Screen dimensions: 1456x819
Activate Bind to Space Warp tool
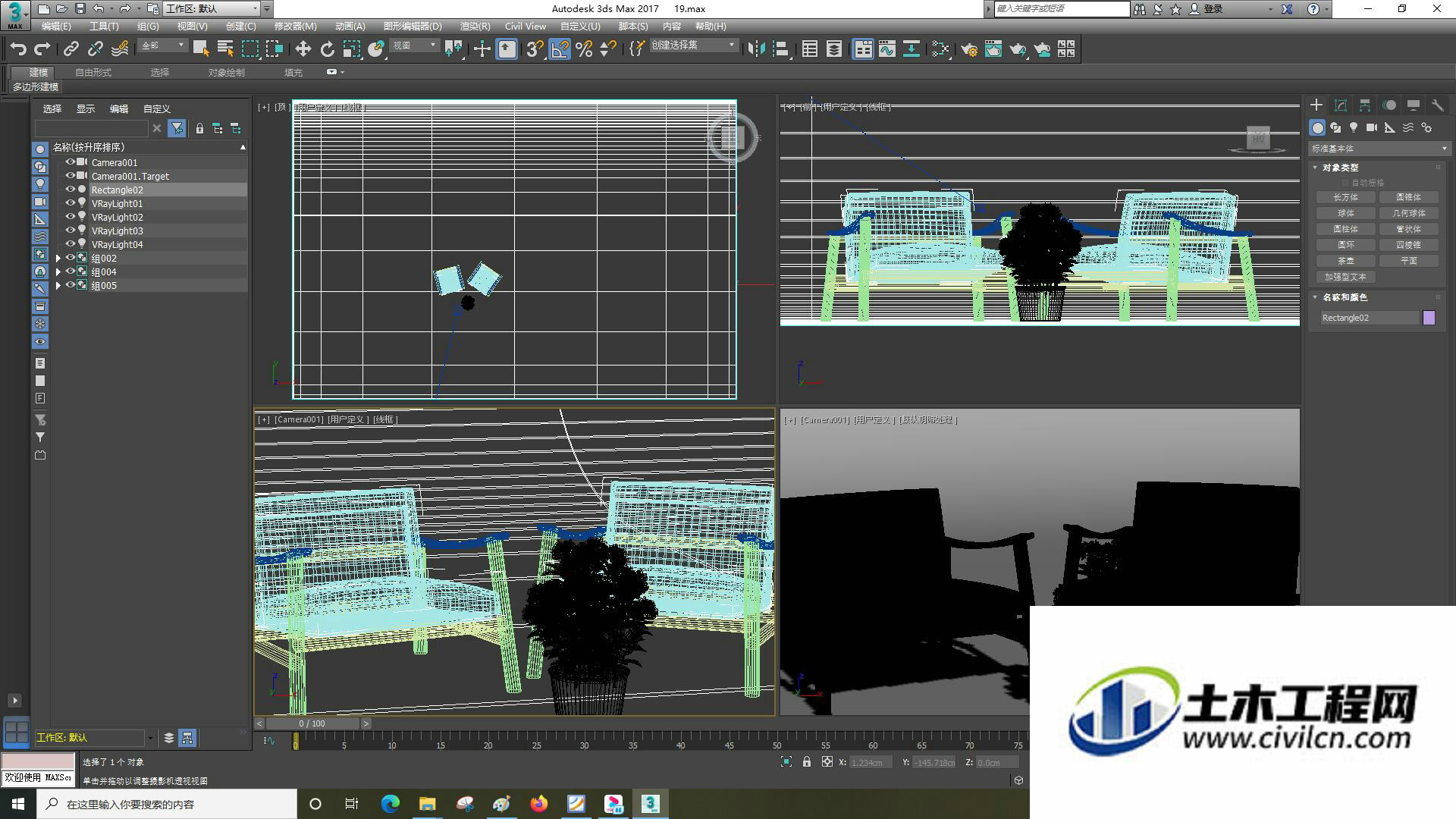(120, 49)
